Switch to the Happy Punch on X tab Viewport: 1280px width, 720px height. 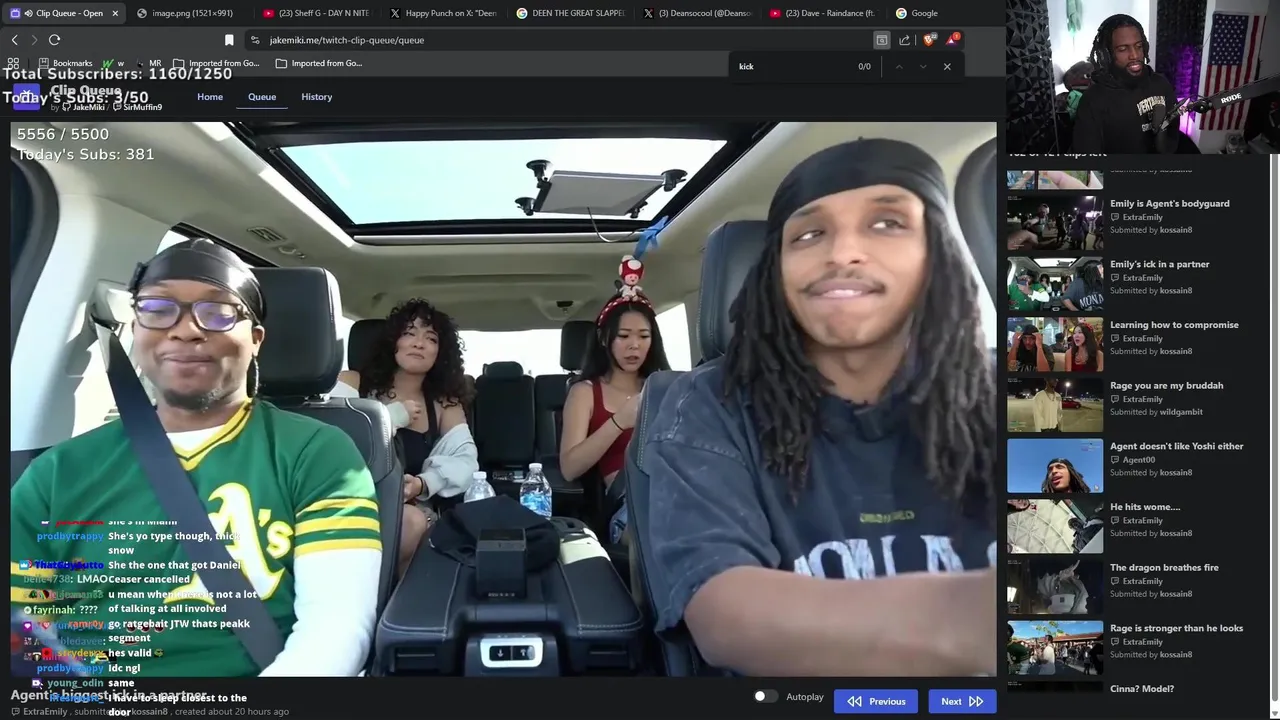(x=445, y=13)
